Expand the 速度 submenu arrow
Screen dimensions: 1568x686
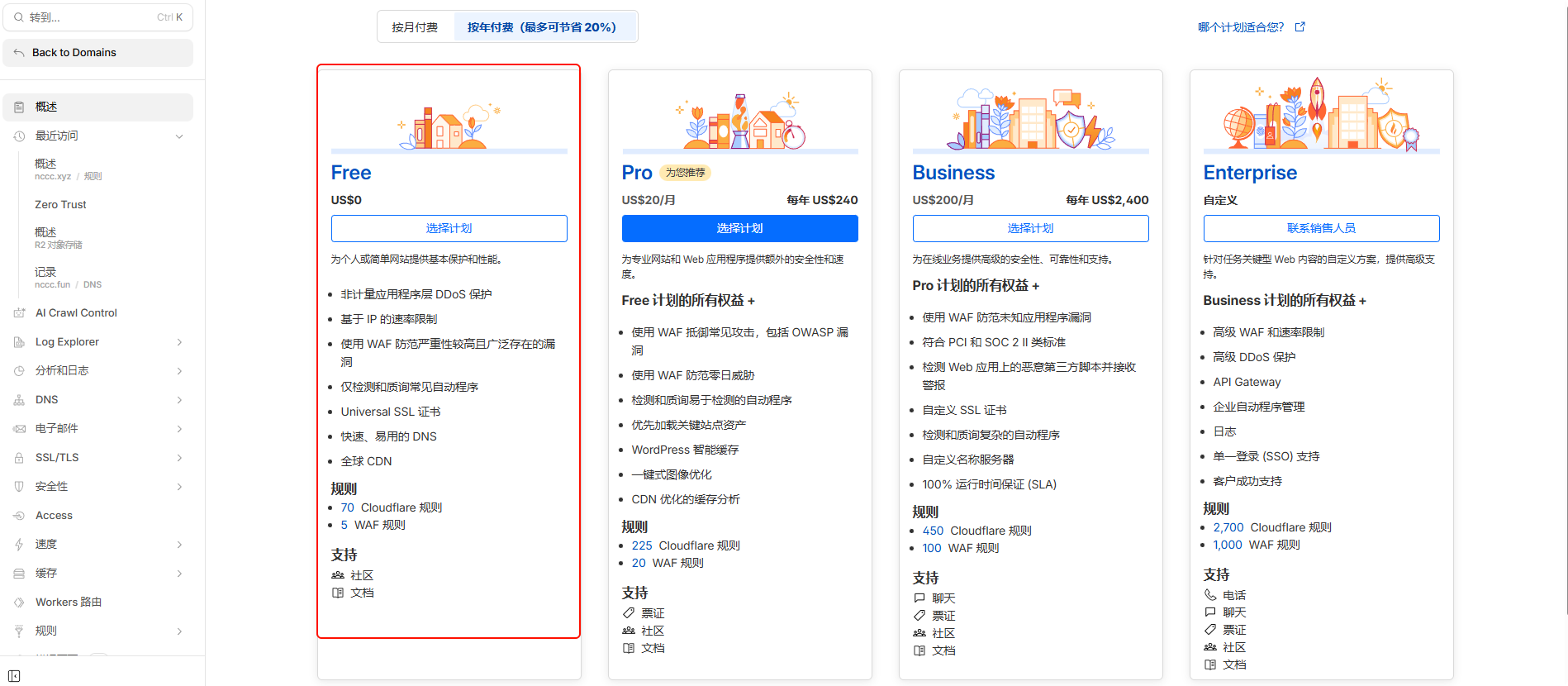pos(179,545)
